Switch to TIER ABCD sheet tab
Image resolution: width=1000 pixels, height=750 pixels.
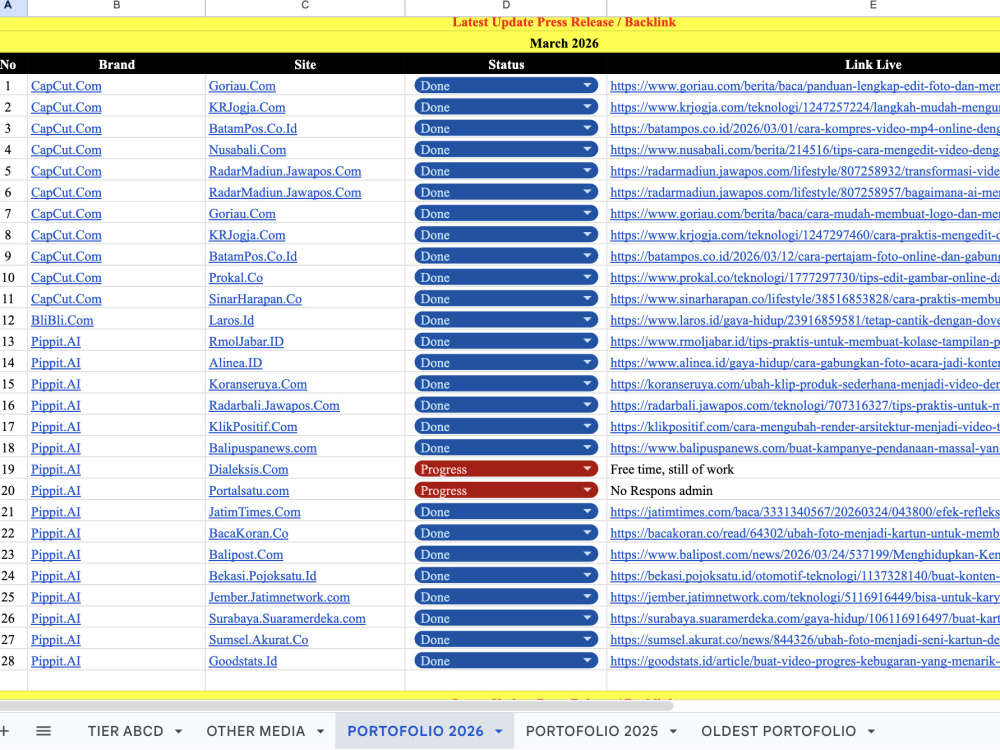coord(126,731)
